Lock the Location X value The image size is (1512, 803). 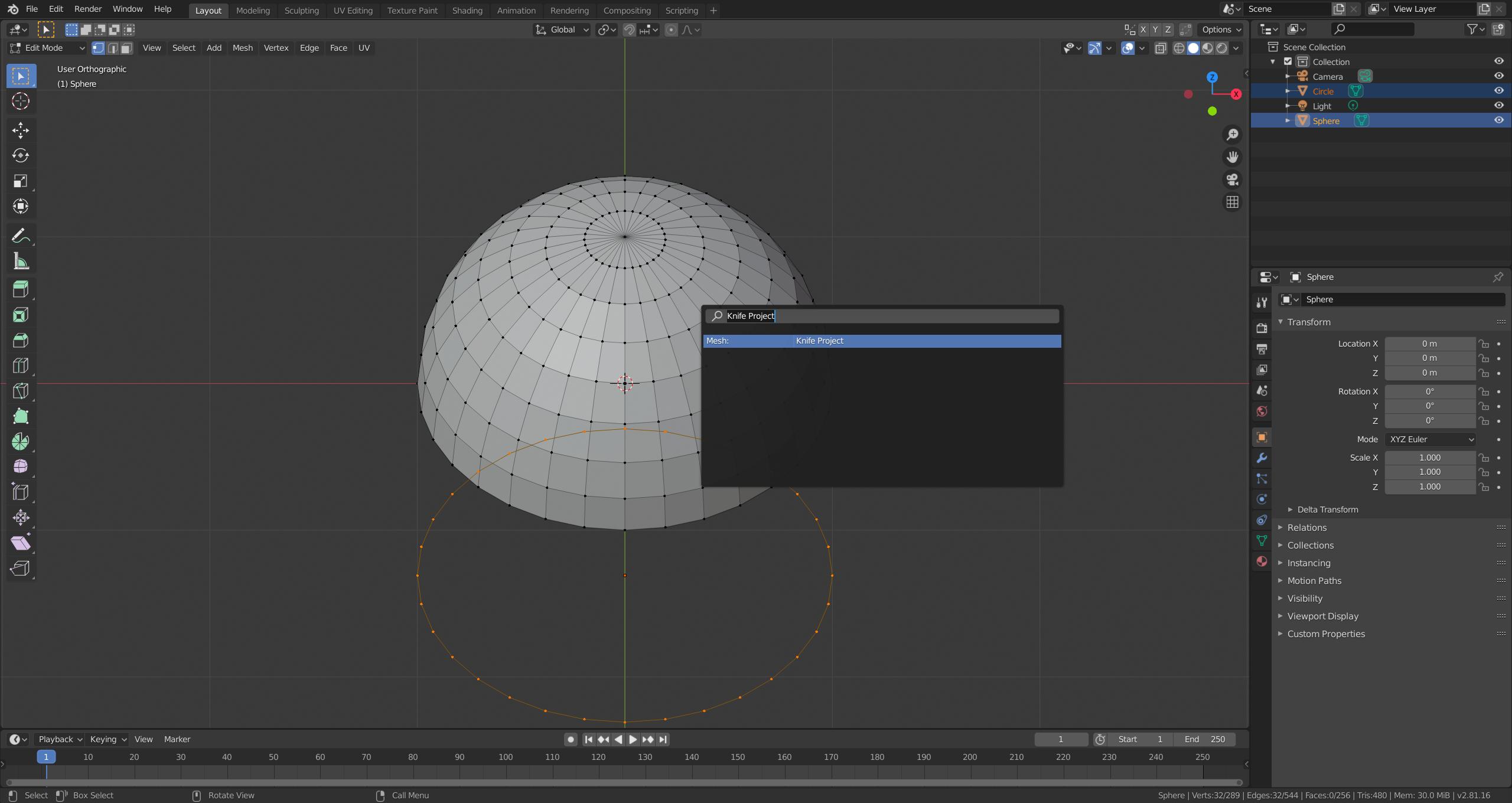pyautogui.click(x=1484, y=343)
